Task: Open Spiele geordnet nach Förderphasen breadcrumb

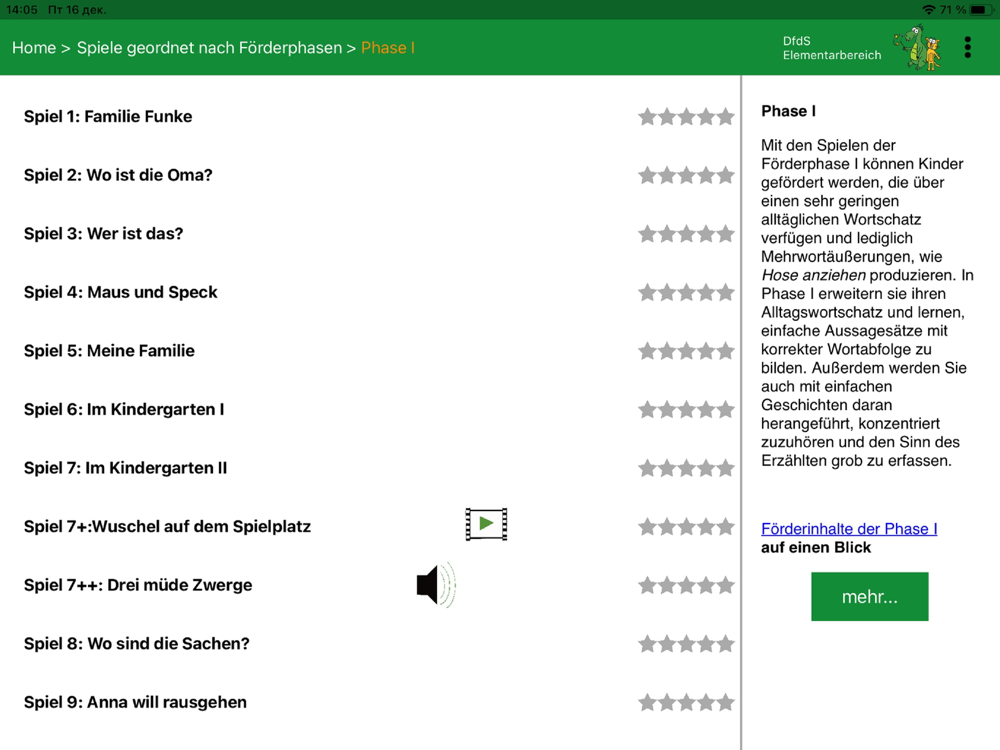Action: tap(209, 48)
